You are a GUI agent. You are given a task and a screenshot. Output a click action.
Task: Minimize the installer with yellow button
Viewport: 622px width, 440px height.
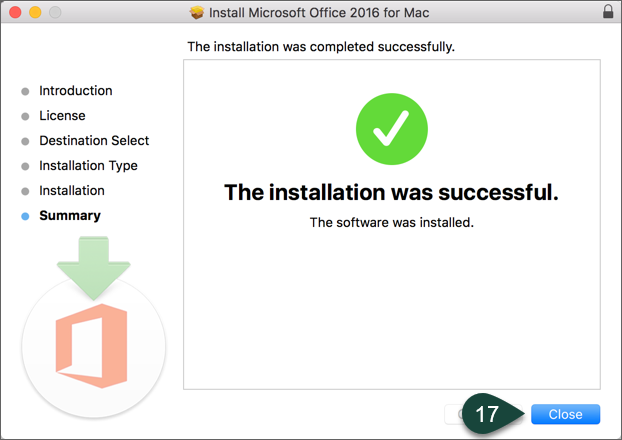point(33,12)
